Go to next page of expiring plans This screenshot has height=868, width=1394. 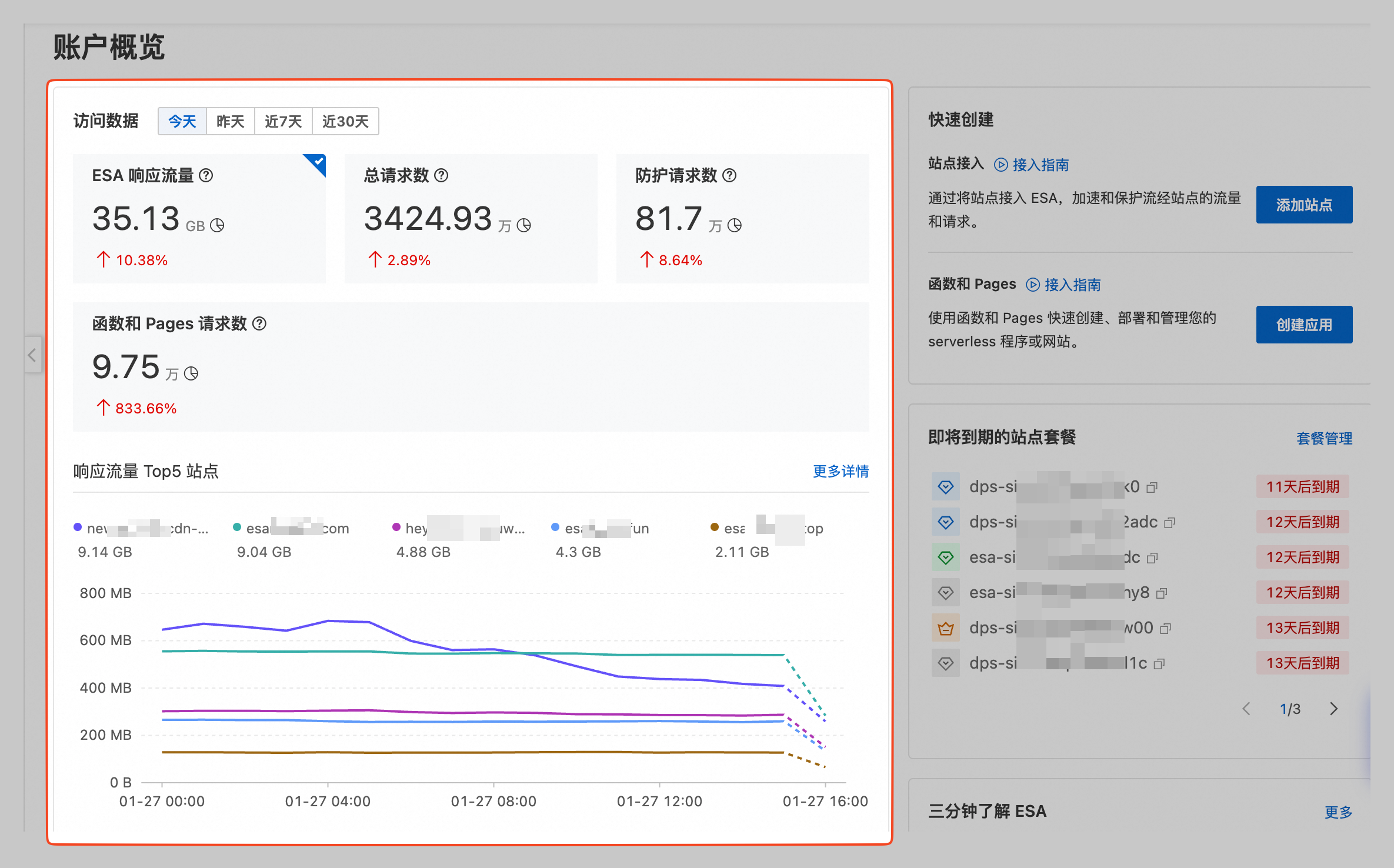1333,709
